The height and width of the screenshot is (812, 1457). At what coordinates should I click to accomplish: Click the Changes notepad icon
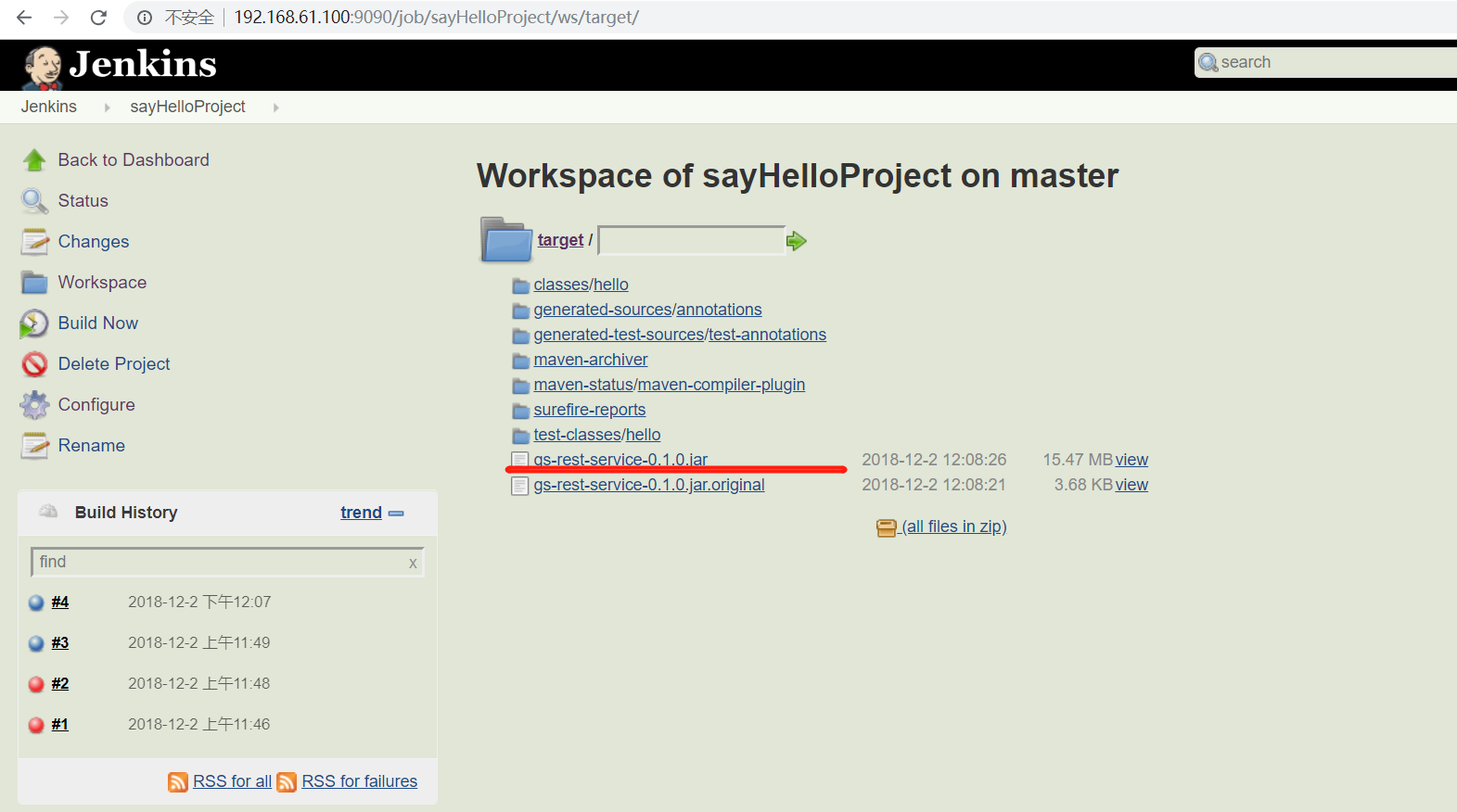pos(34,242)
